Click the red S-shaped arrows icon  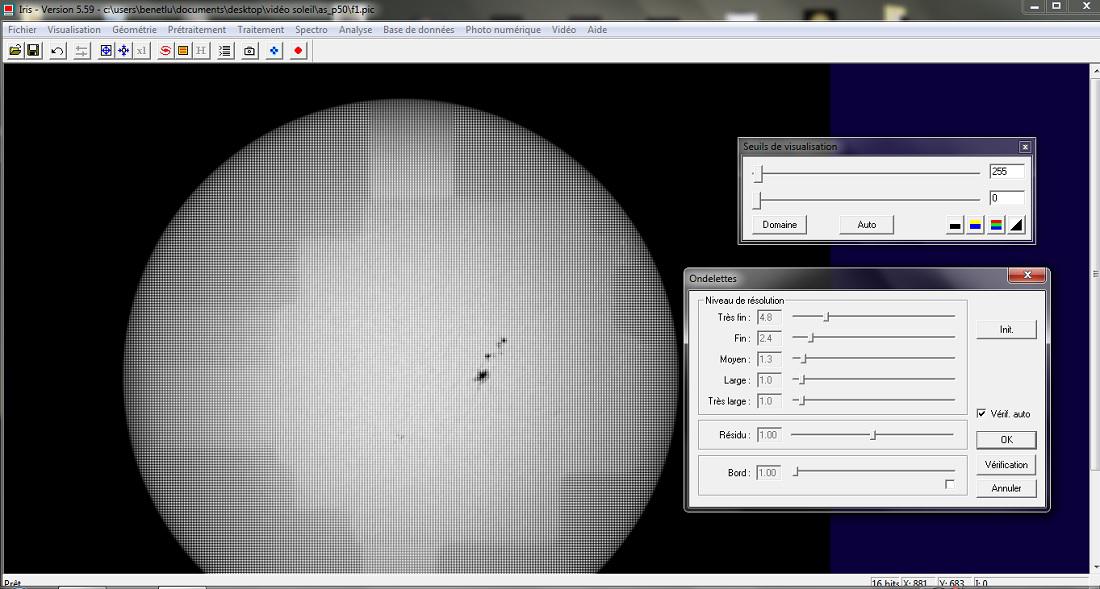point(165,50)
